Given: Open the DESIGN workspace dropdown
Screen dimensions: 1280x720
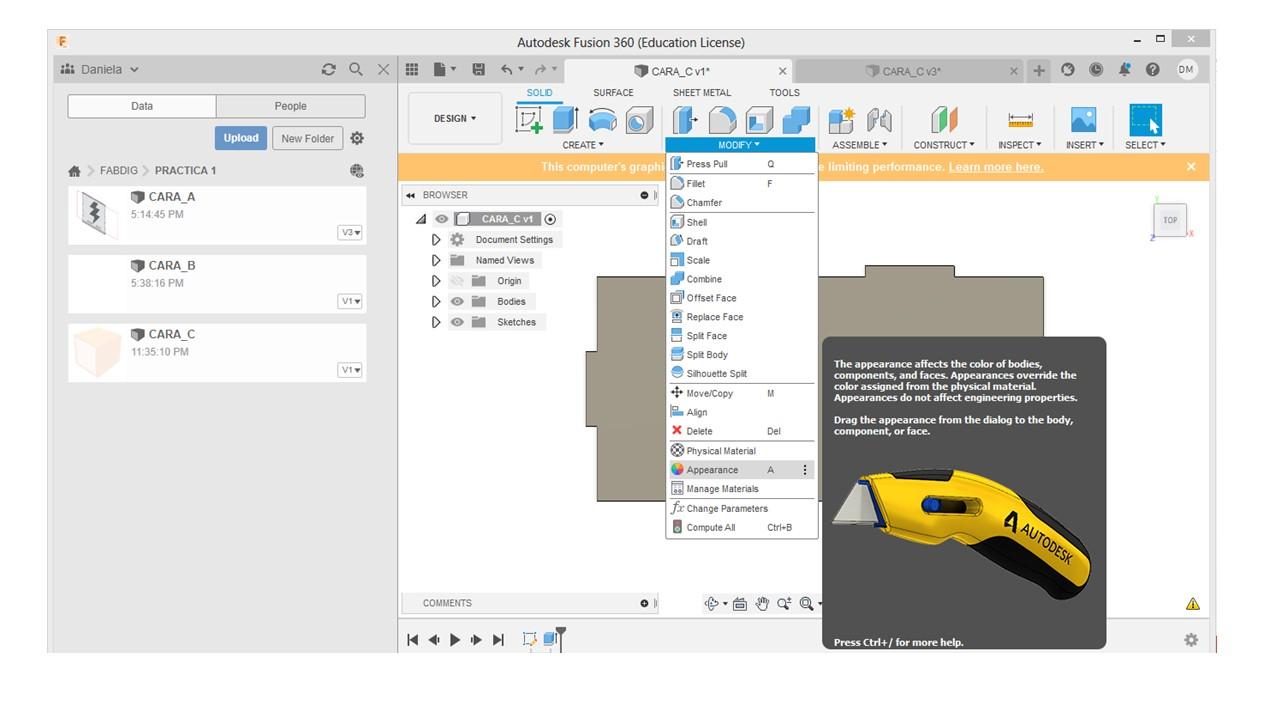Looking at the screenshot, I should click(x=455, y=119).
